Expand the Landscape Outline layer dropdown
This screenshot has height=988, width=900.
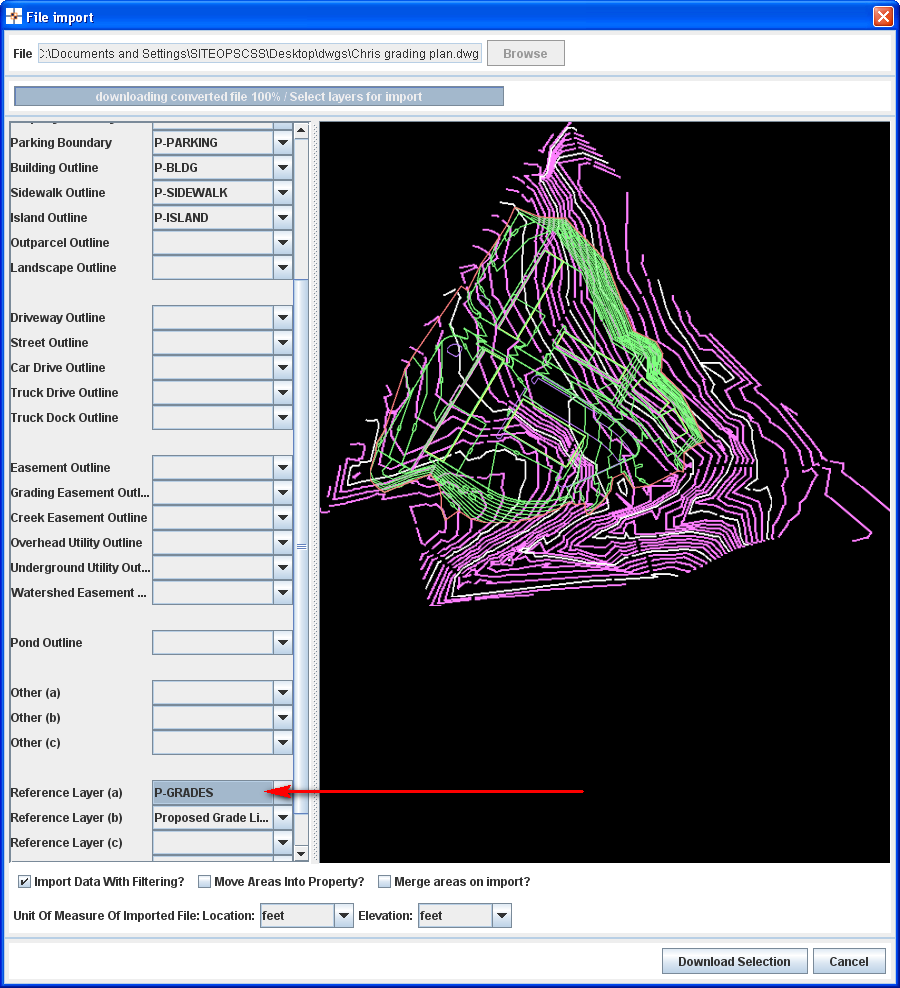pyautogui.click(x=282, y=267)
